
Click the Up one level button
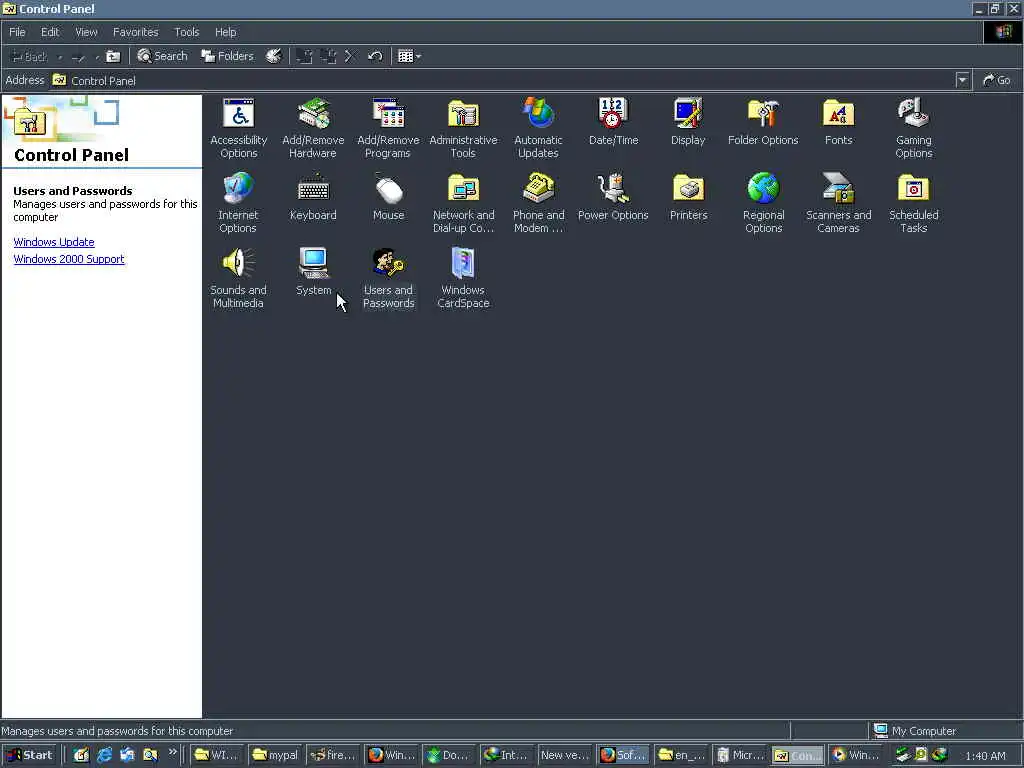tap(114, 56)
